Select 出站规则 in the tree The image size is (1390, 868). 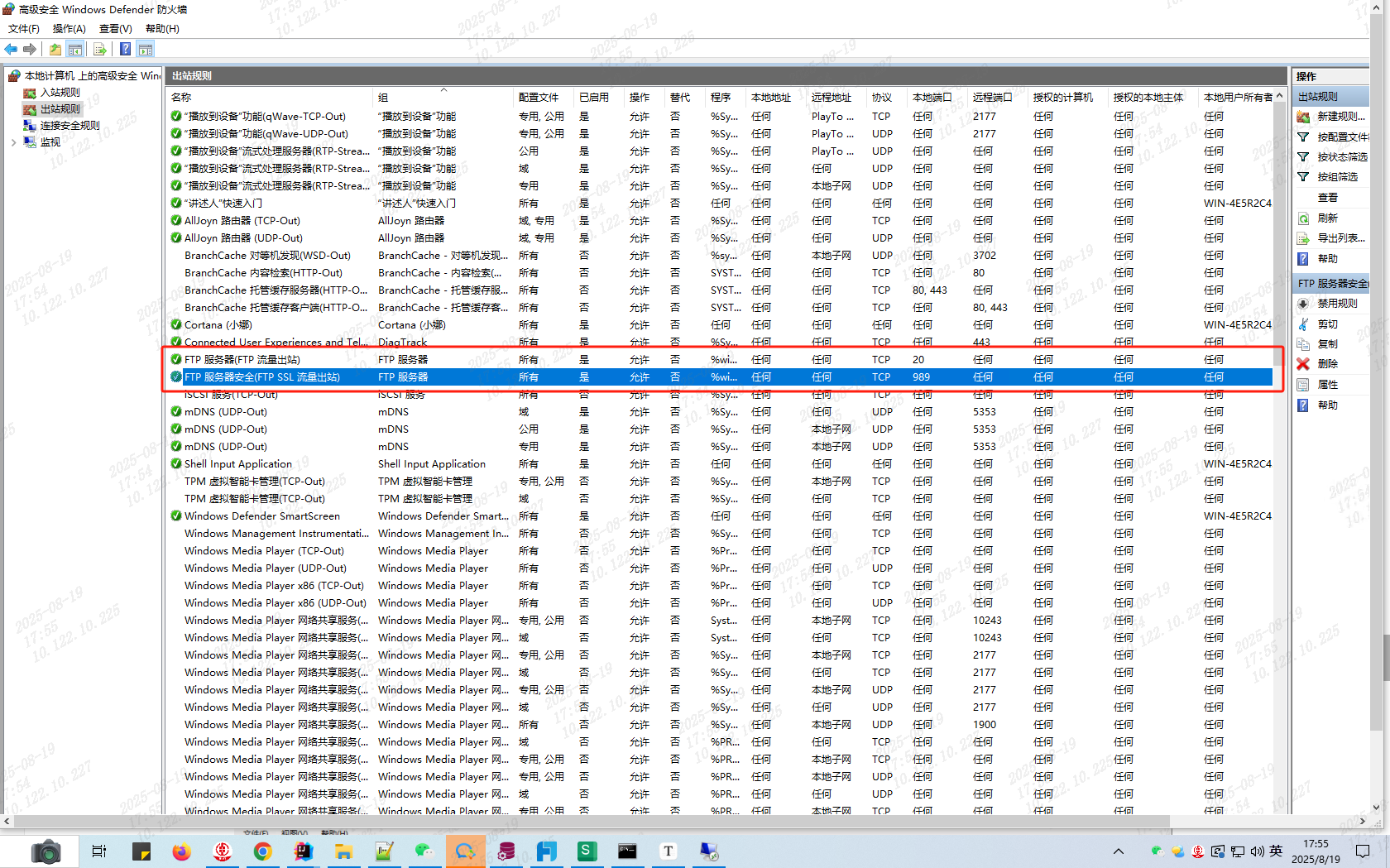point(60,109)
